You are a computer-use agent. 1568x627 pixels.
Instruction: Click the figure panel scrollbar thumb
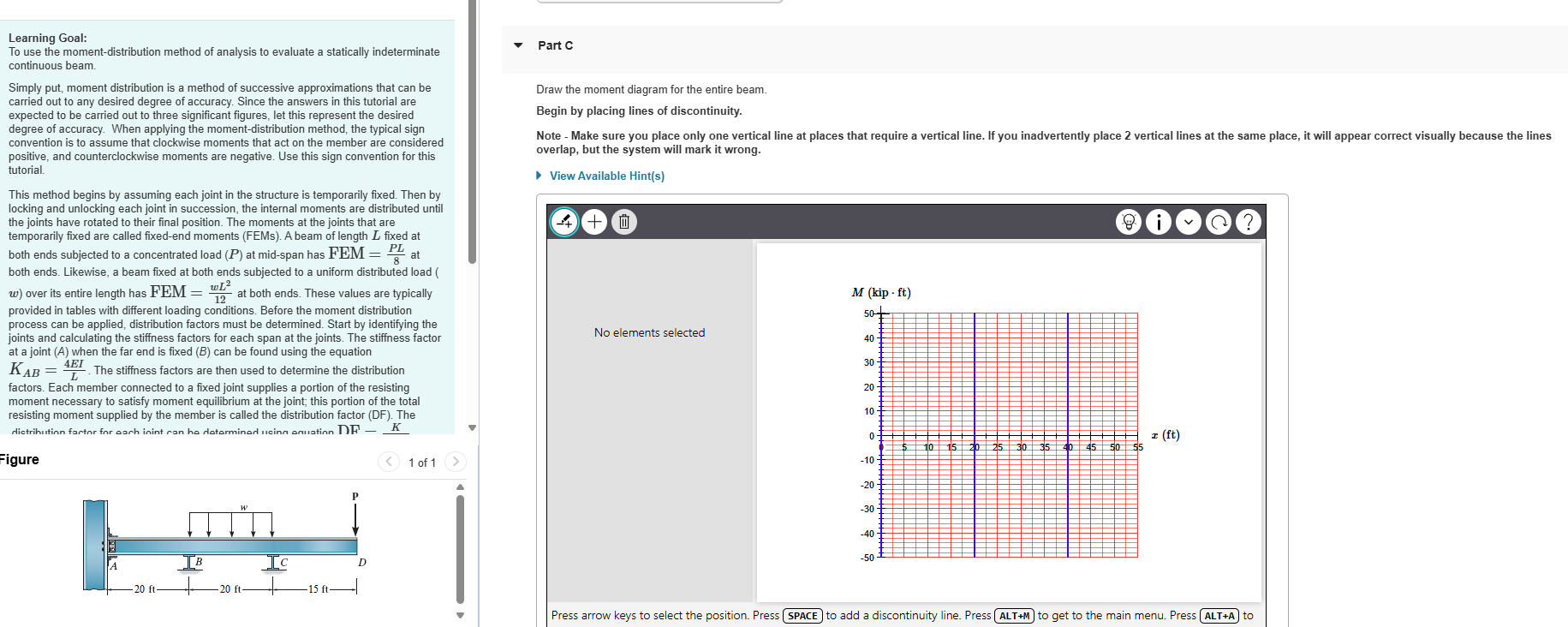click(x=460, y=550)
